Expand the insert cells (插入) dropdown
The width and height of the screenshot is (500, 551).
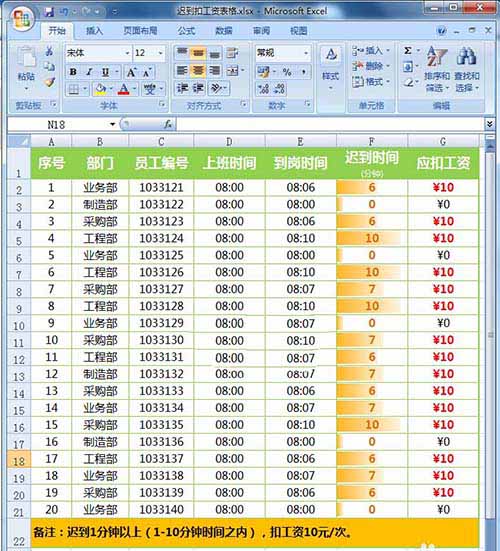coord(388,51)
